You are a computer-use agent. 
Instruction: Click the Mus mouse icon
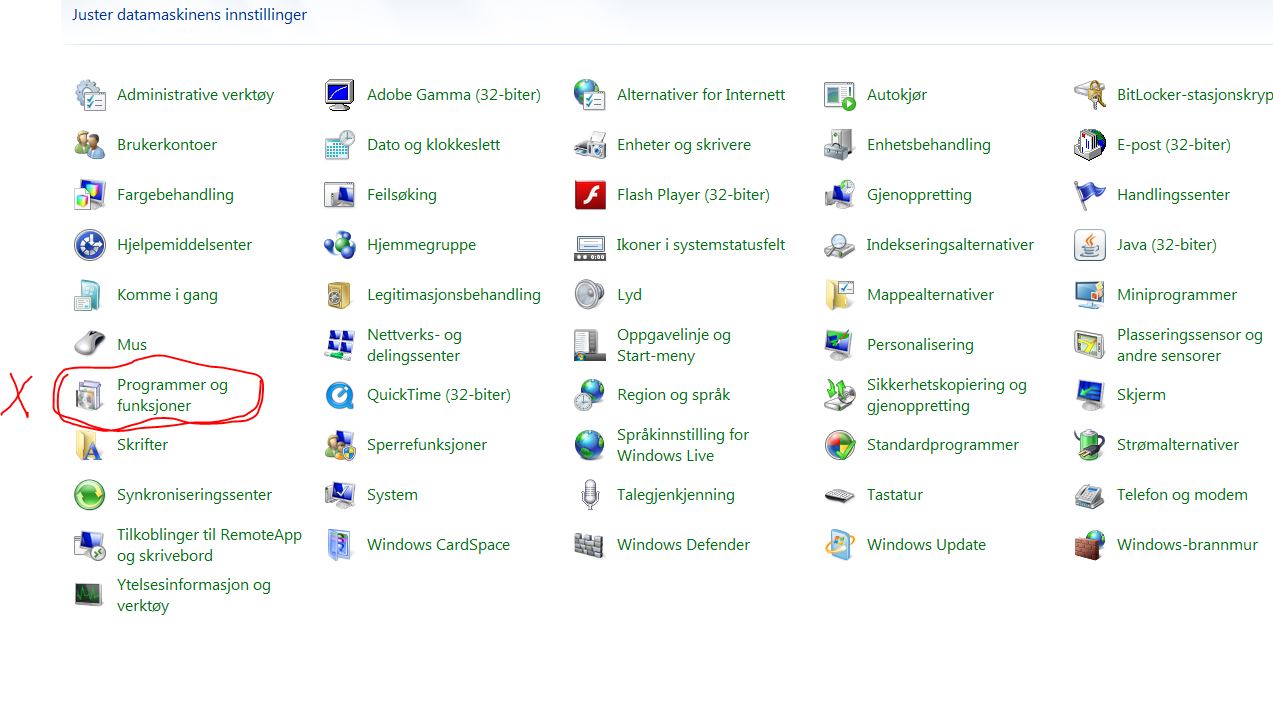[x=90, y=345]
